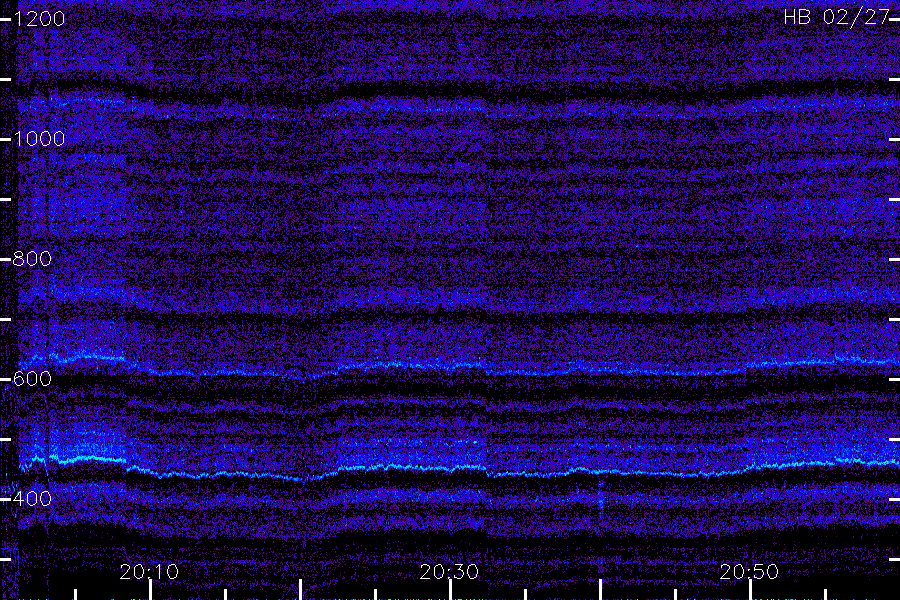Screen dimensions: 900x600
Task: Click the HB 02/27 date label
Action: click(x=837, y=17)
